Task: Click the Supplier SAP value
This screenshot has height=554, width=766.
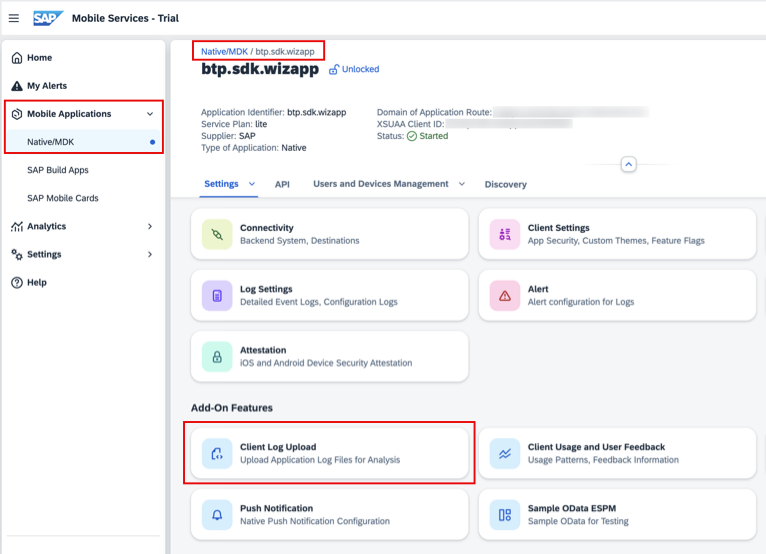Action: [x=247, y=136]
